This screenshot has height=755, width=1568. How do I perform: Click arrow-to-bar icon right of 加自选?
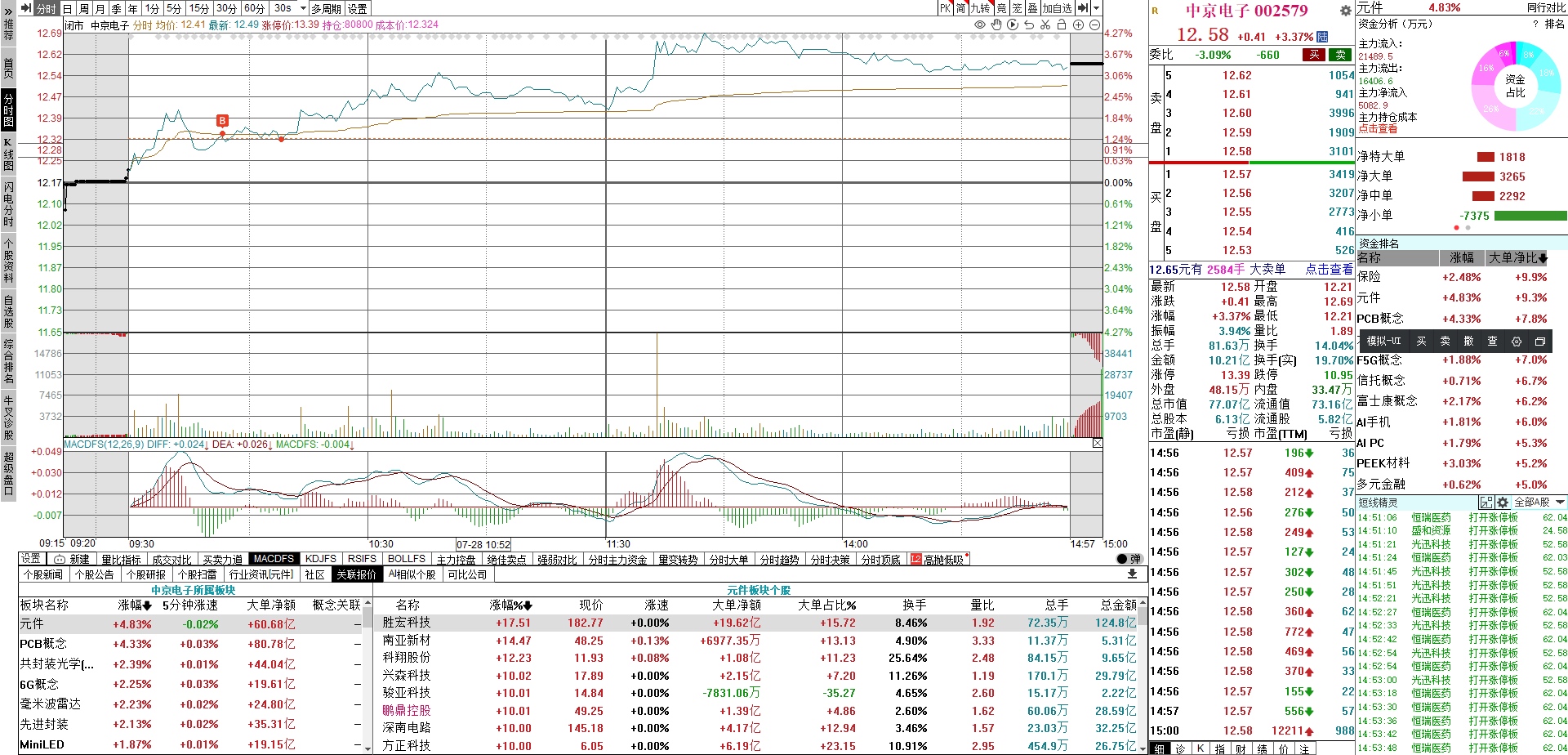pyautogui.click(x=1082, y=8)
